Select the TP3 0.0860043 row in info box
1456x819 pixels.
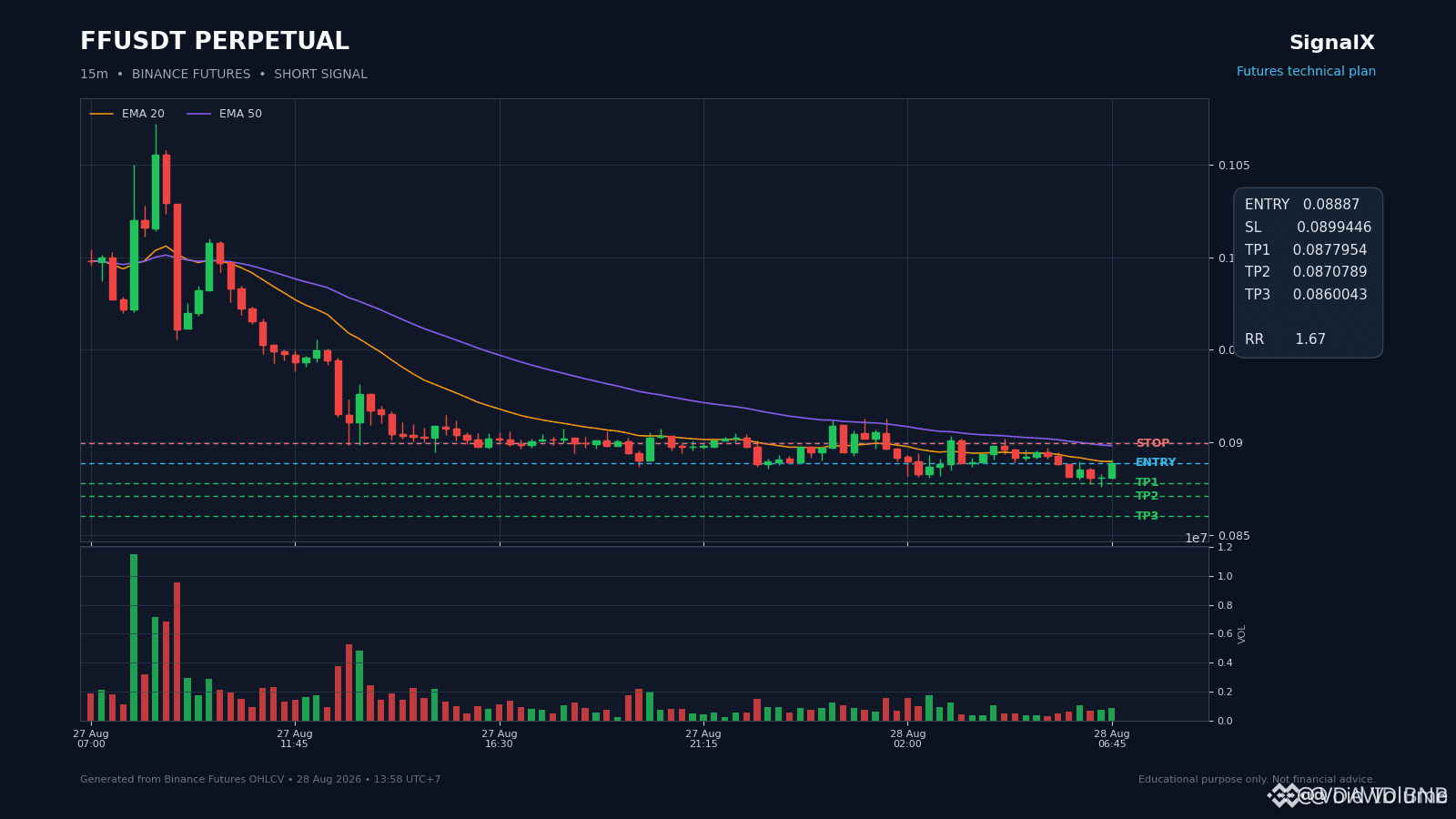click(1306, 295)
